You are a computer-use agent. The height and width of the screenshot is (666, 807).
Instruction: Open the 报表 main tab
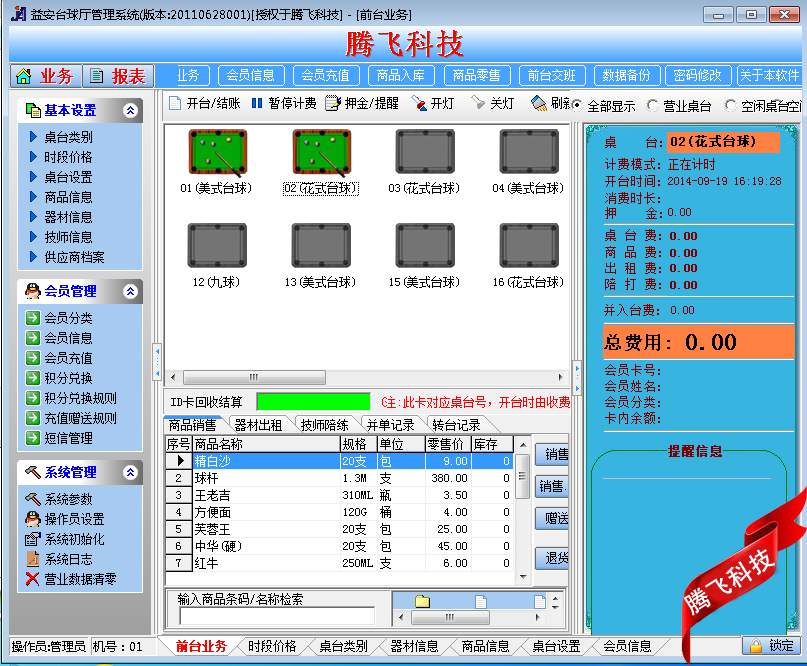[117, 76]
